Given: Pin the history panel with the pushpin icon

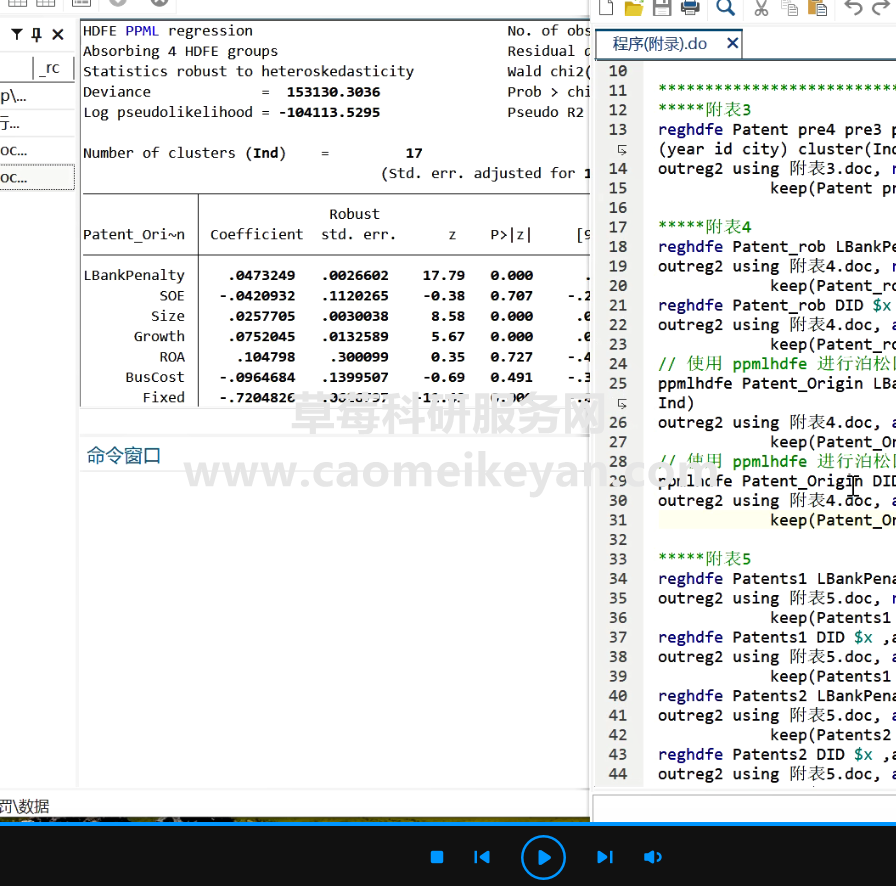Looking at the screenshot, I should (x=37, y=35).
